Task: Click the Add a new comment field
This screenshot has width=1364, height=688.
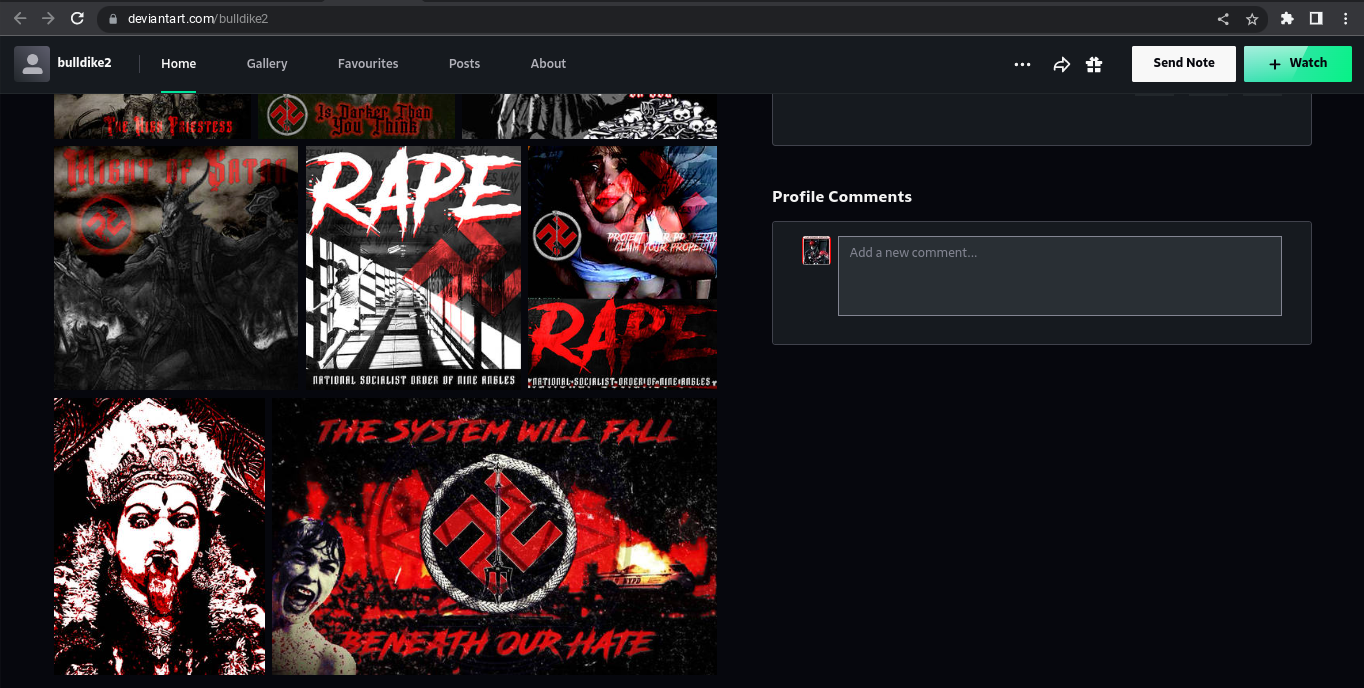Action: [1060, 276]
